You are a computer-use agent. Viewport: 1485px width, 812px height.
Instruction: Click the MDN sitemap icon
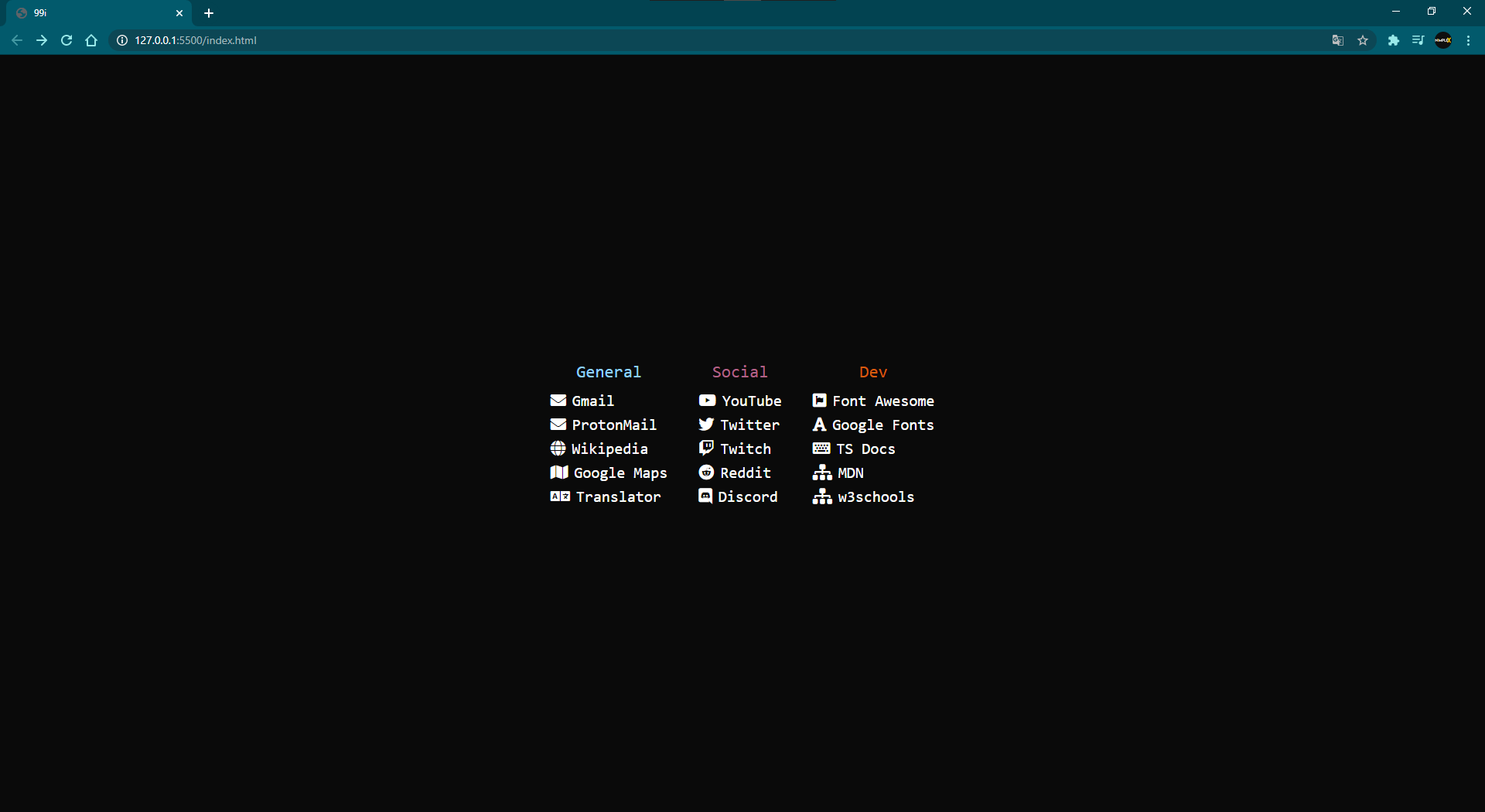pos(821,472)
